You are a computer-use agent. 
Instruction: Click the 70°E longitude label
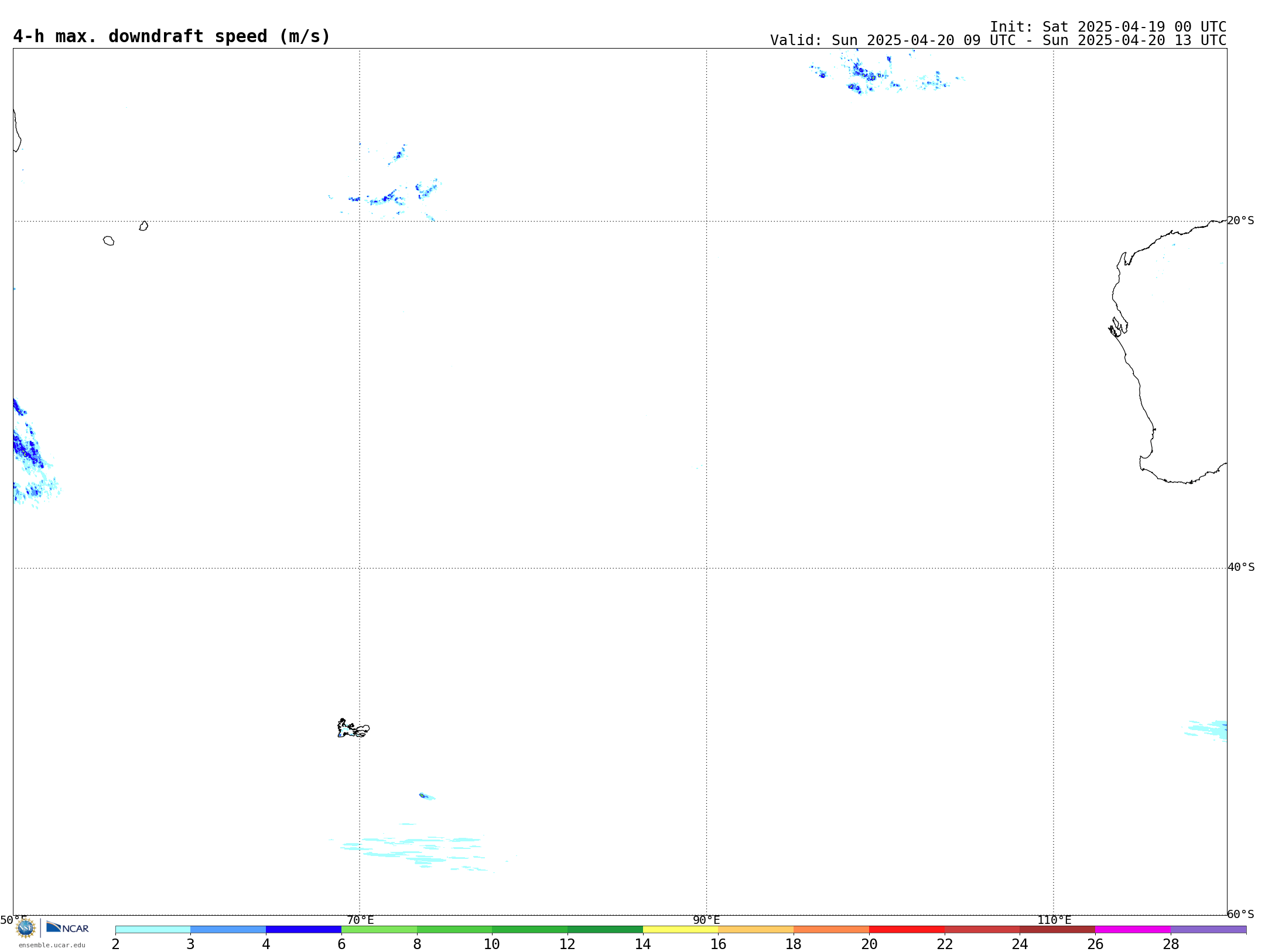(360, 920)
